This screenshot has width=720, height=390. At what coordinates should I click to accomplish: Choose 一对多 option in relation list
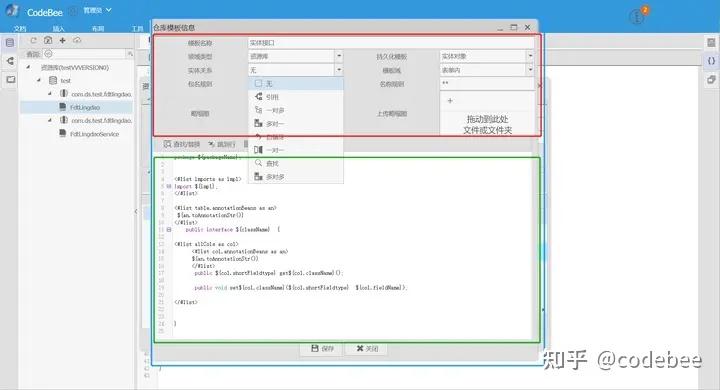(296, 110)
